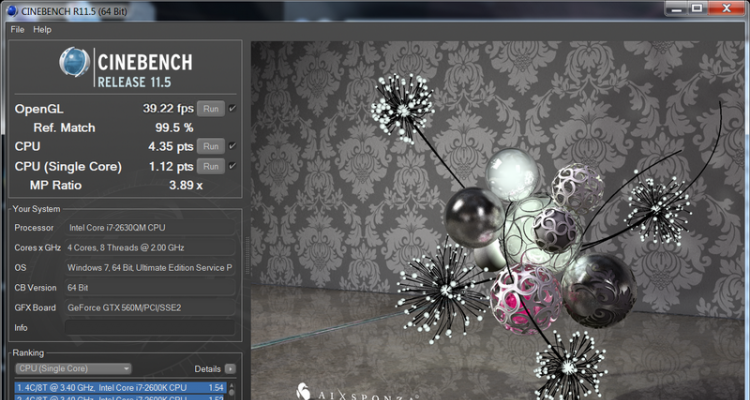The width and height of the screenshot is (750, 400).
Task: Minimize the Cinebench window
Action: pos(661,9)
